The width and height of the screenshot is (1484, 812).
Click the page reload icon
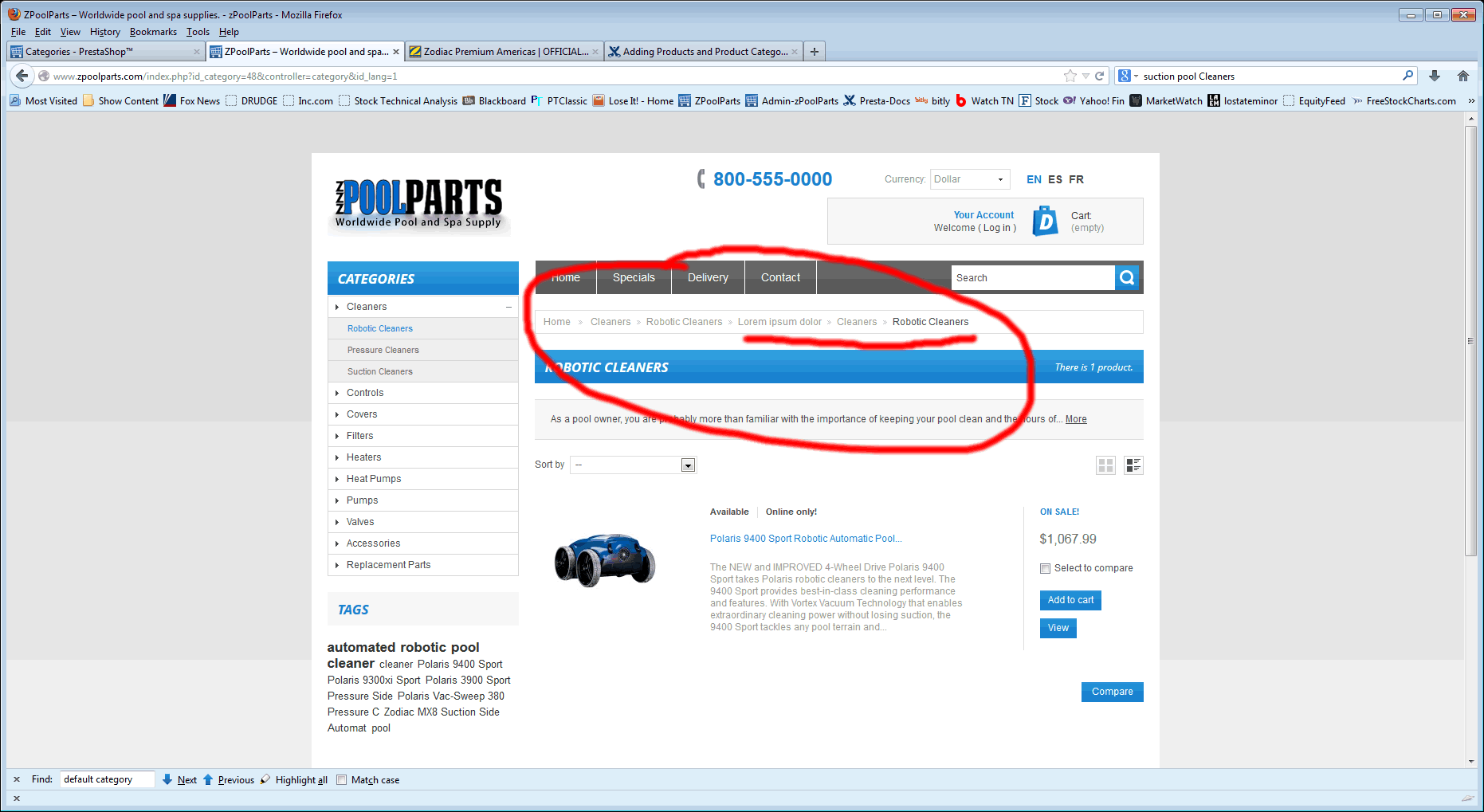(1100, 76)
